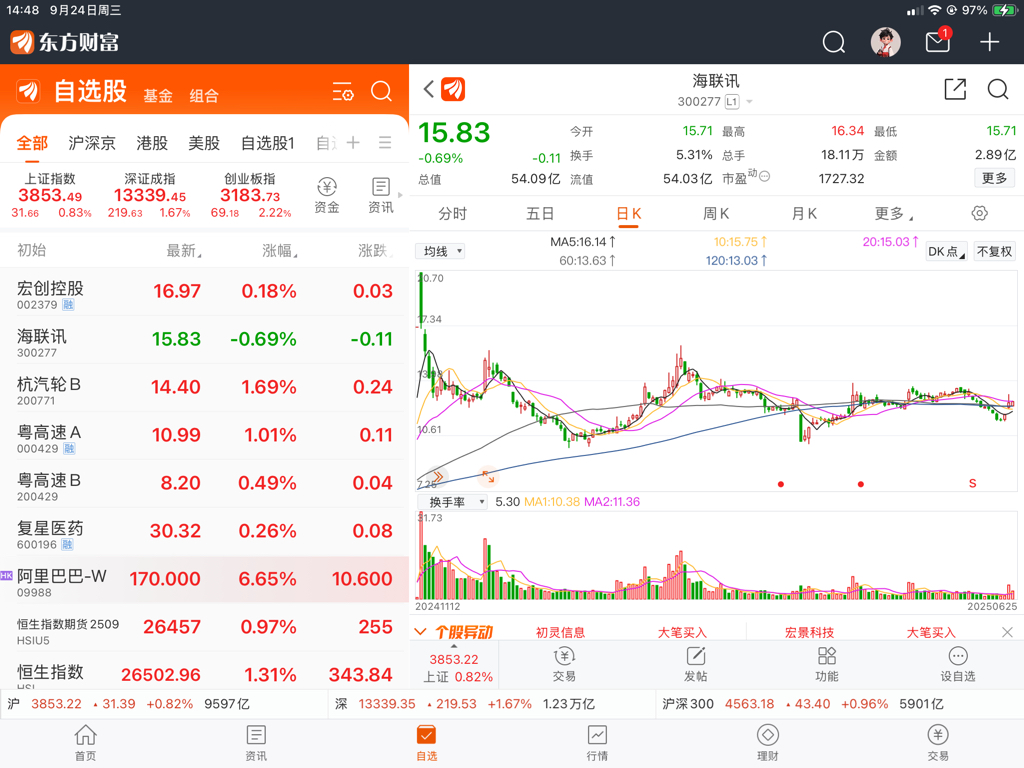Viewport: 1024px width, 768px height.
Task: Sort watchlist by 最新 price
Action: point(184,251)
